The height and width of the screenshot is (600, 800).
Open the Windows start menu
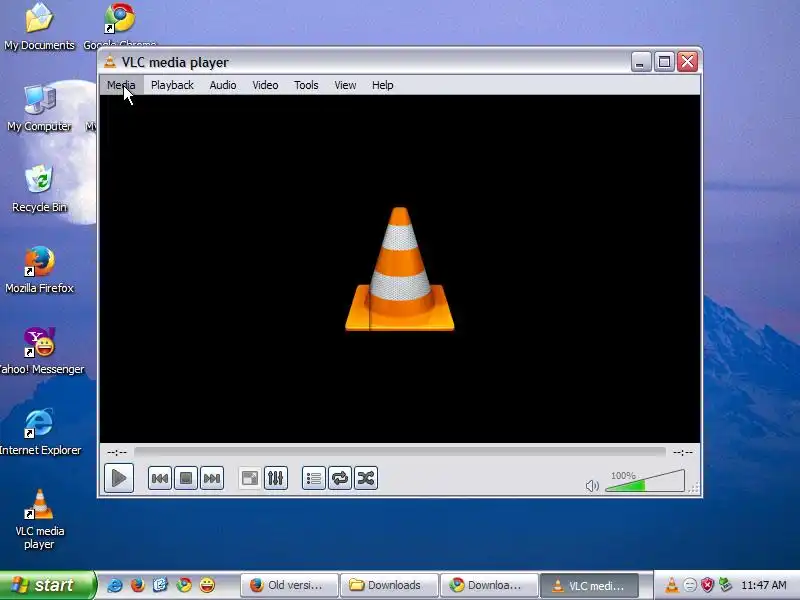click(47, 585)
